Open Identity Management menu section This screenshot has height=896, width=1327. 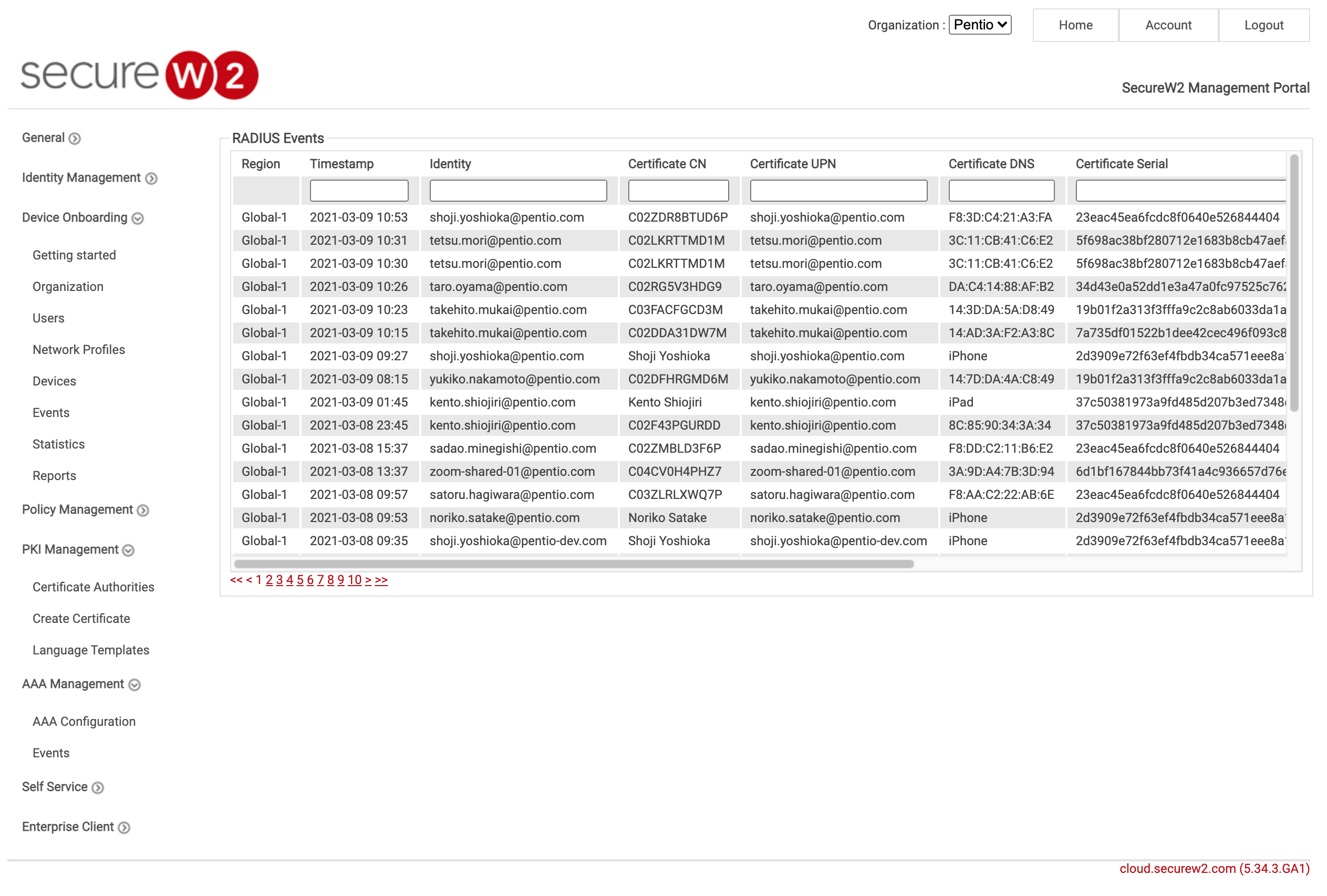point(81,178)
